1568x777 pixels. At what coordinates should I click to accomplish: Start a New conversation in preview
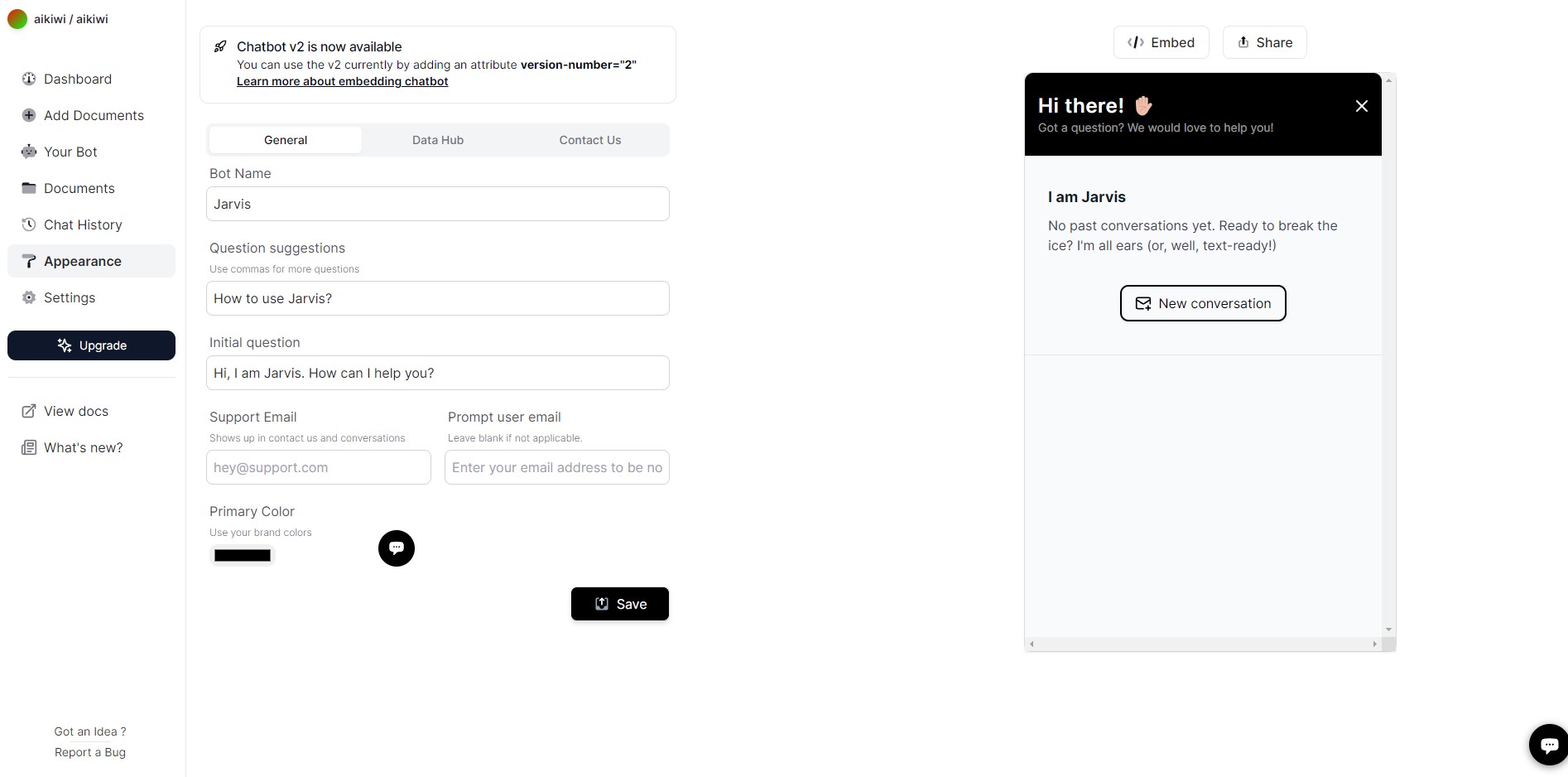1203,303
